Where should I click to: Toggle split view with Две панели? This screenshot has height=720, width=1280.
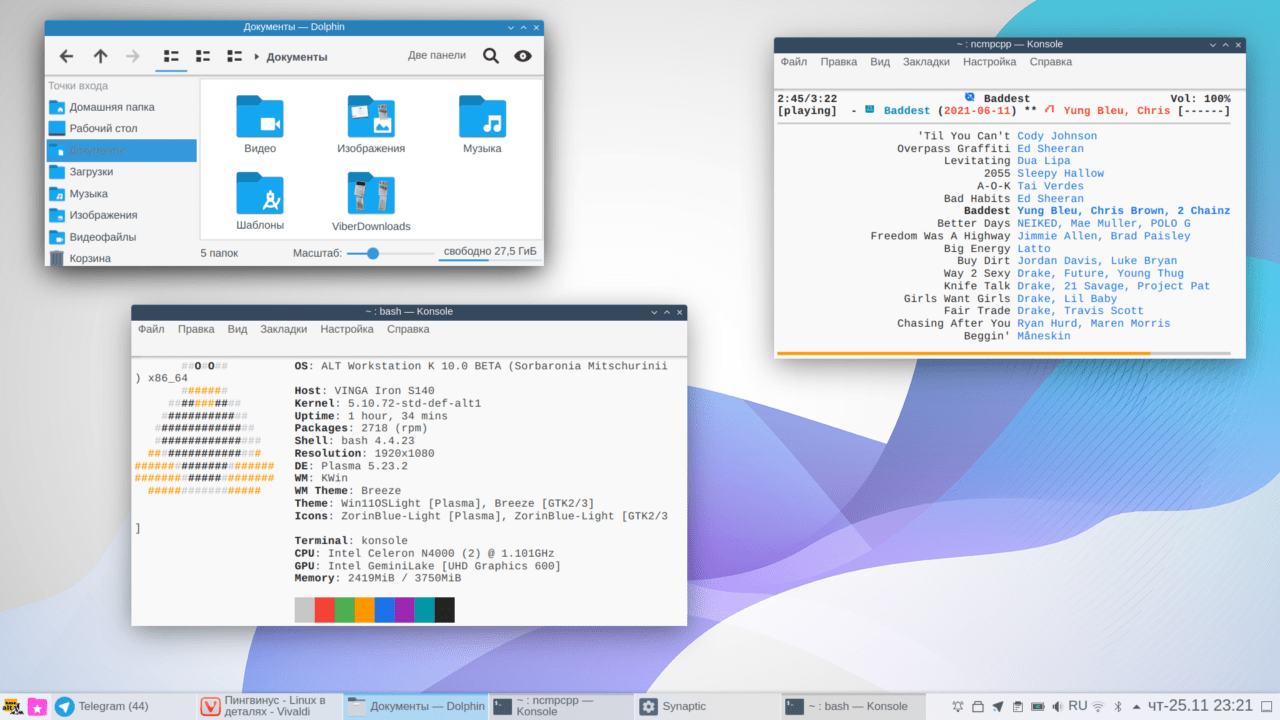(436, 56)
